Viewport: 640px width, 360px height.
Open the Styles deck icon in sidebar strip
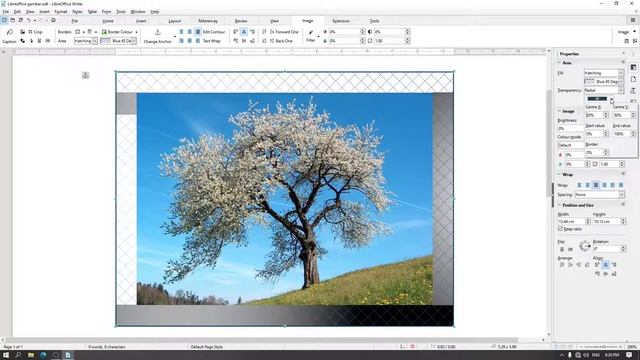[x=633, y=90]
